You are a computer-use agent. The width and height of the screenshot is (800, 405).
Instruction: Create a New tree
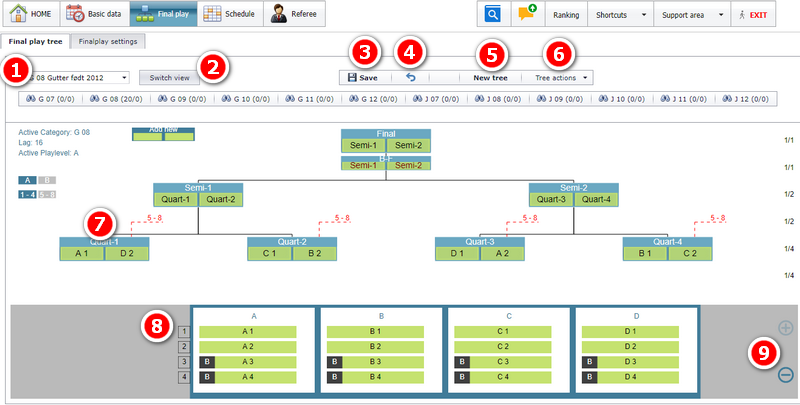[490, 78]
